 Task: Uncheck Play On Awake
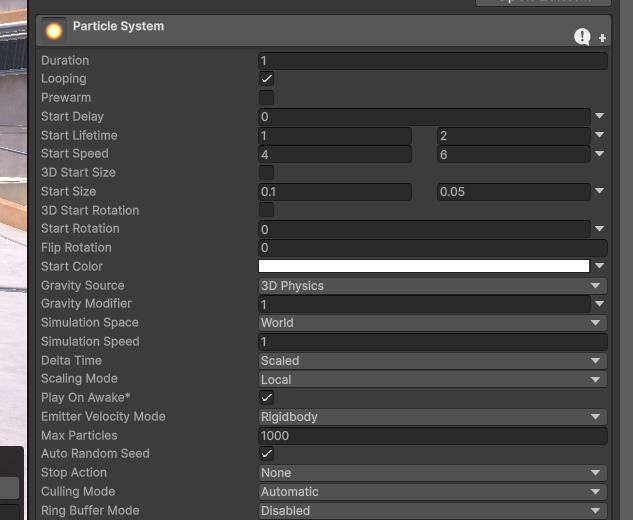pos(267,398)
